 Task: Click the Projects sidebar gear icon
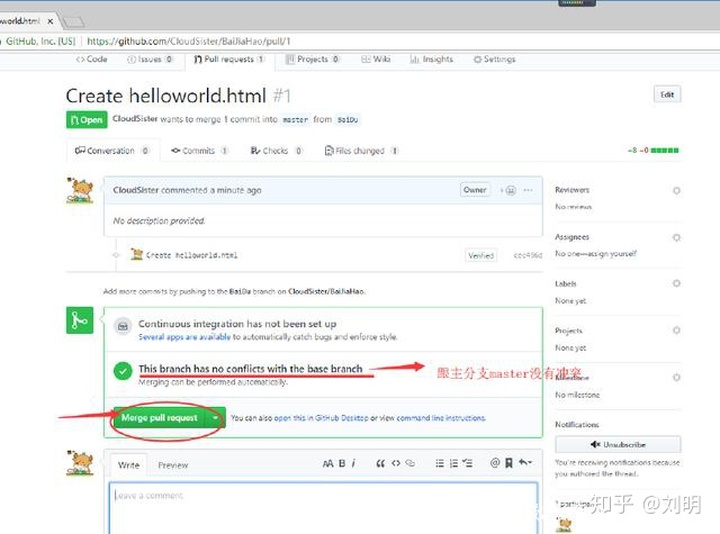pyautogui.click(x=676, y=330)
